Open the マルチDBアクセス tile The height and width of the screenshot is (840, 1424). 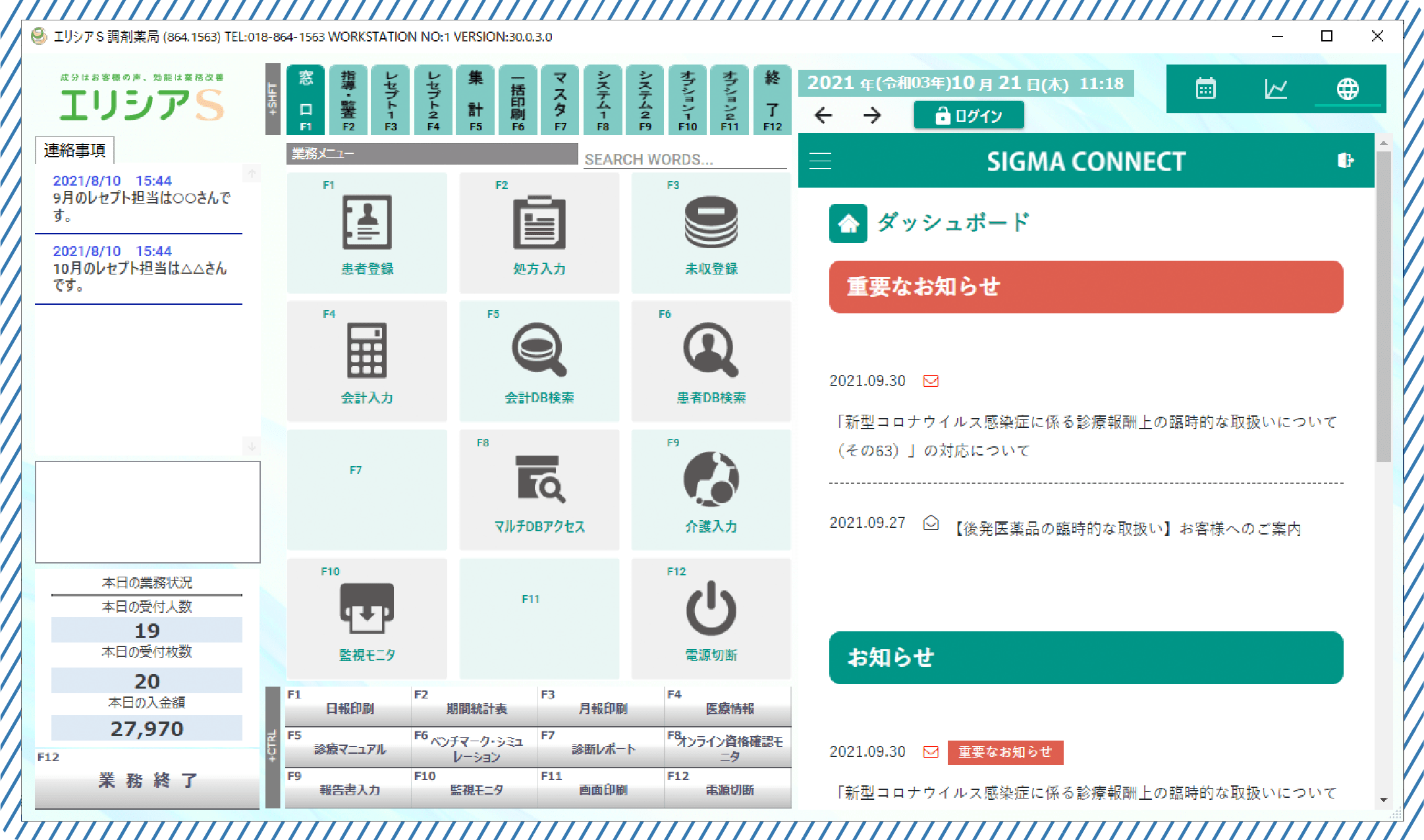(x=539, y=490)
